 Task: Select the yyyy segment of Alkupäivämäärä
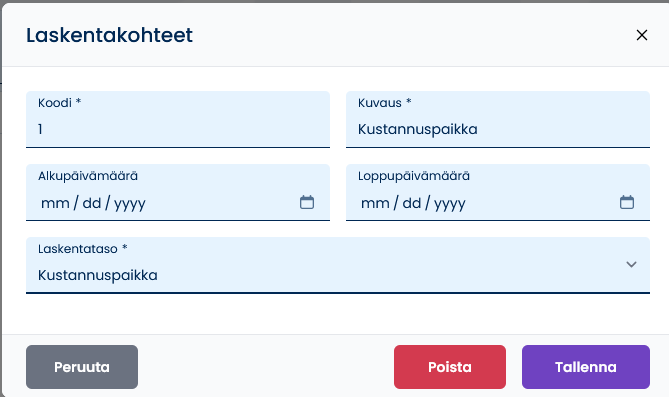130,204
